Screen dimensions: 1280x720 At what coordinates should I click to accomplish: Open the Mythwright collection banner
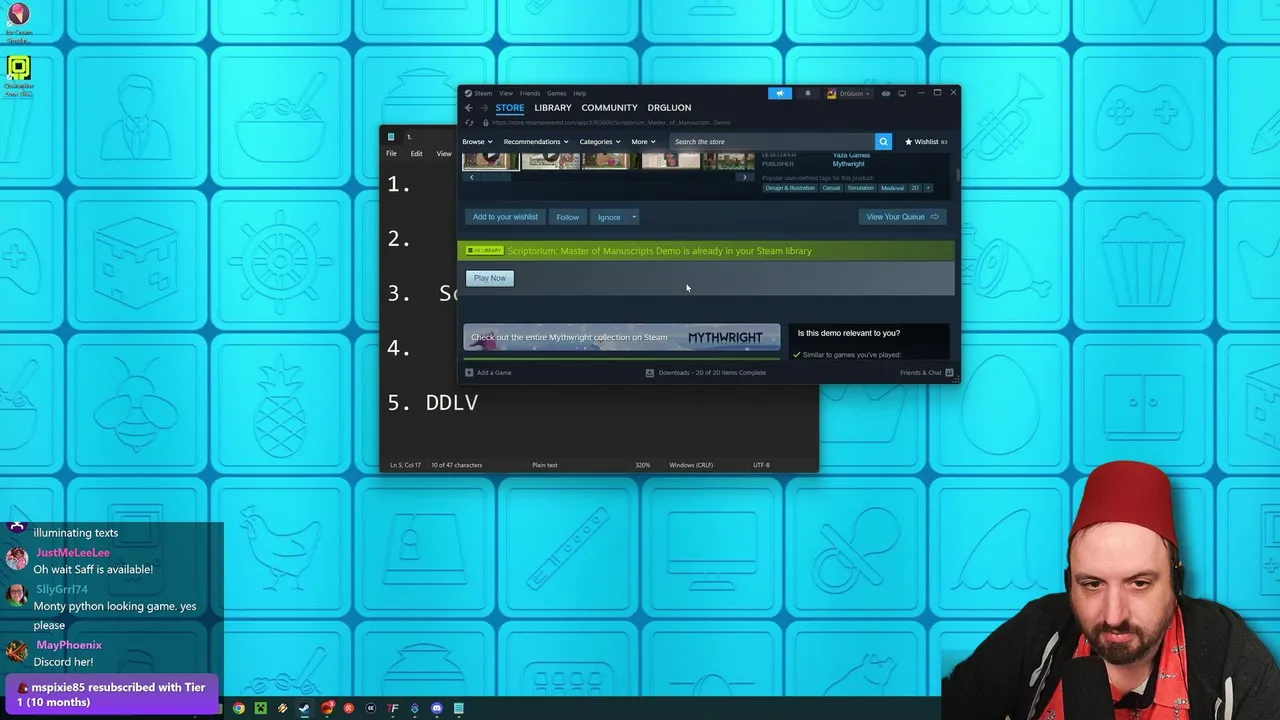tap(621, 338)
